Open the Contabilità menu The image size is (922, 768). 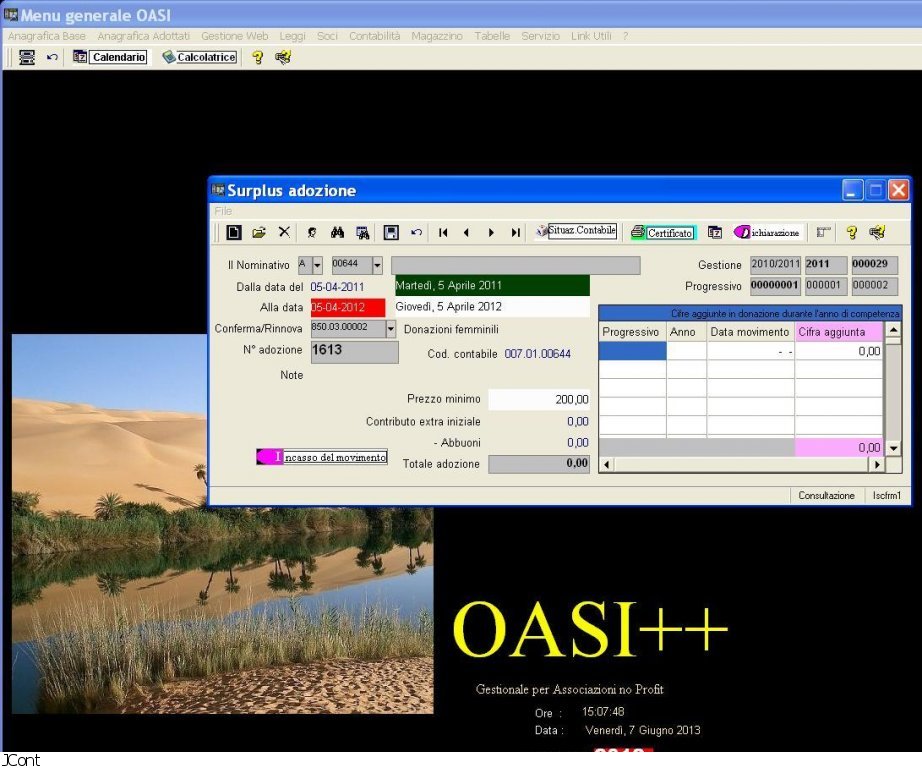pyautogui.click(x=374, y=36)
